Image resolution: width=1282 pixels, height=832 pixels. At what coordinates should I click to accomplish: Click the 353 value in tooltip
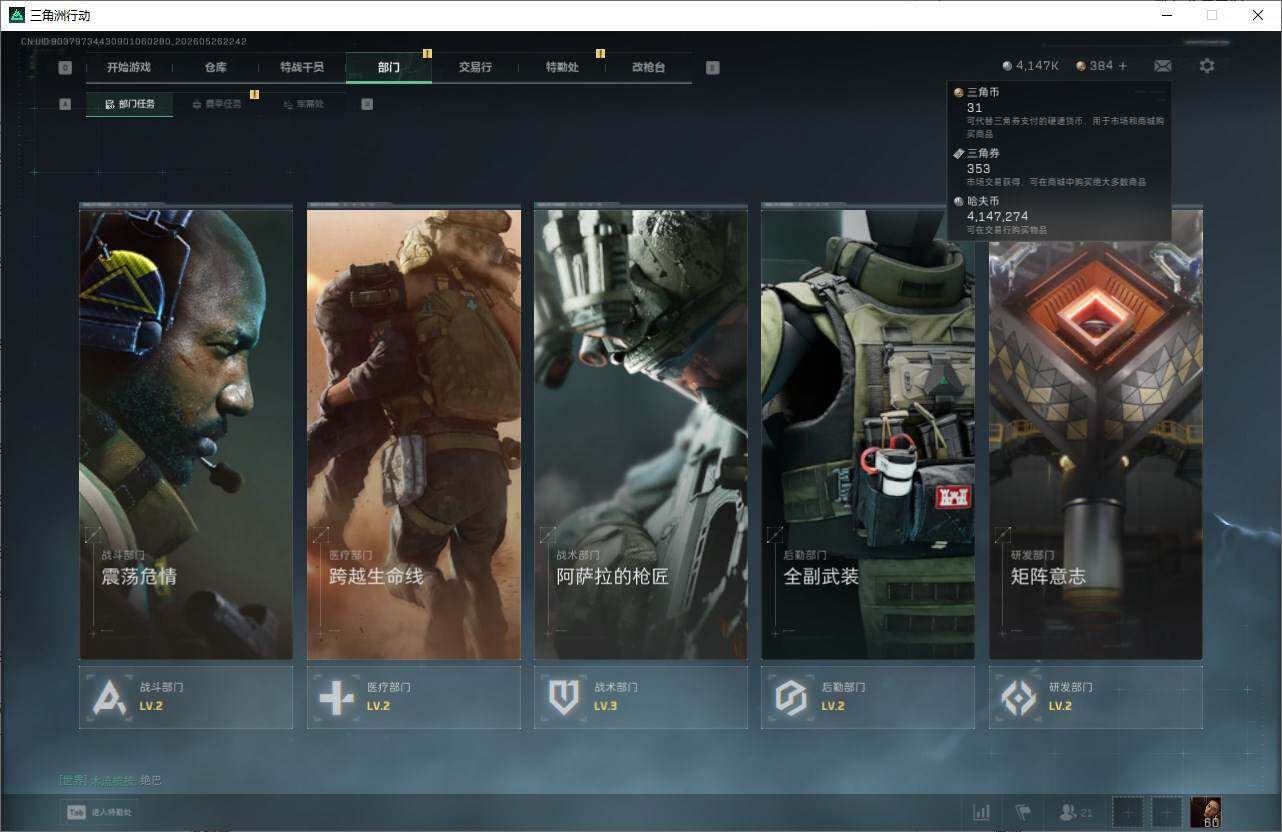pyautogui.click(x=978, y=168)
